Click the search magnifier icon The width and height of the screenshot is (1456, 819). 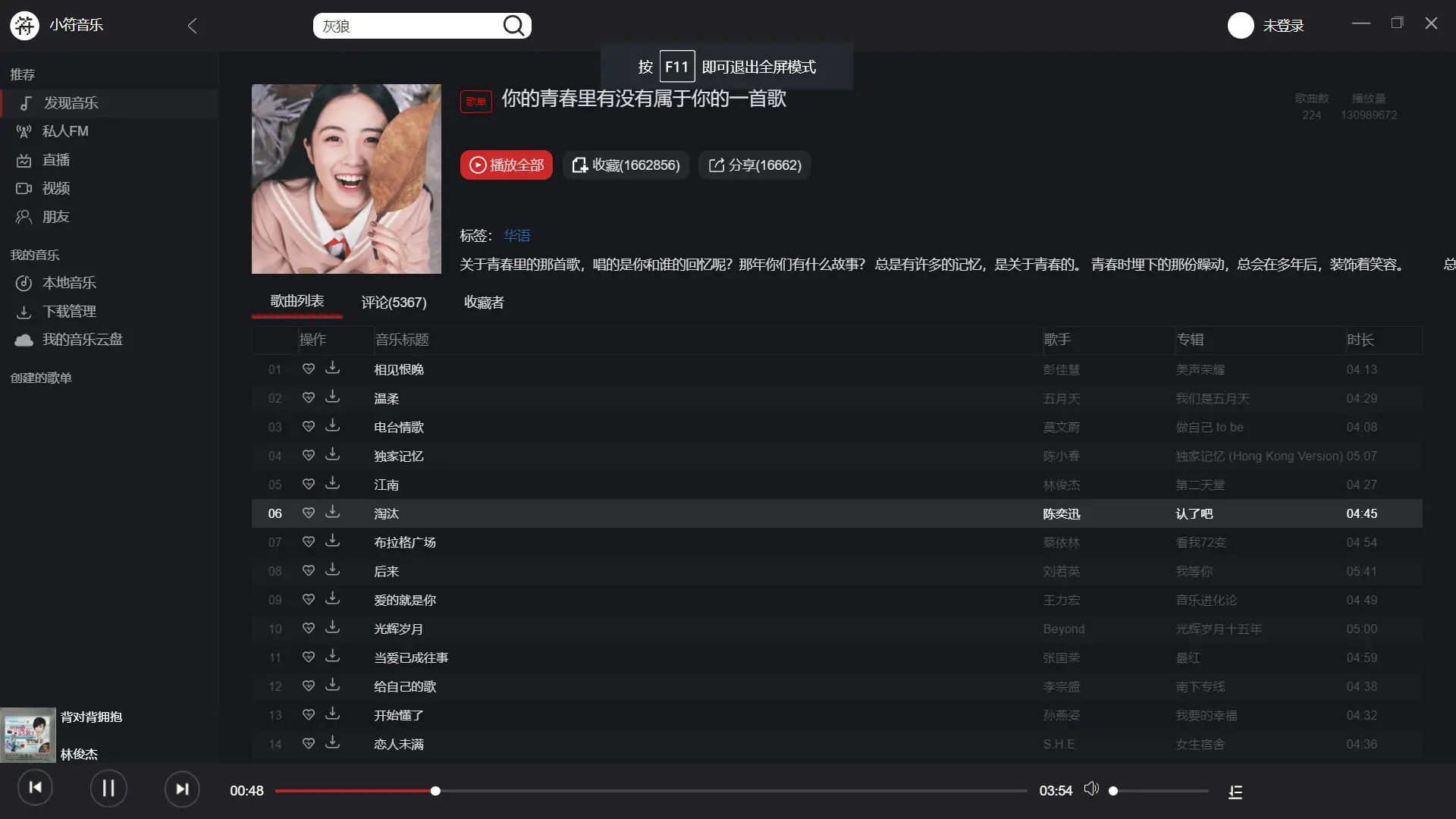[513, 26]
